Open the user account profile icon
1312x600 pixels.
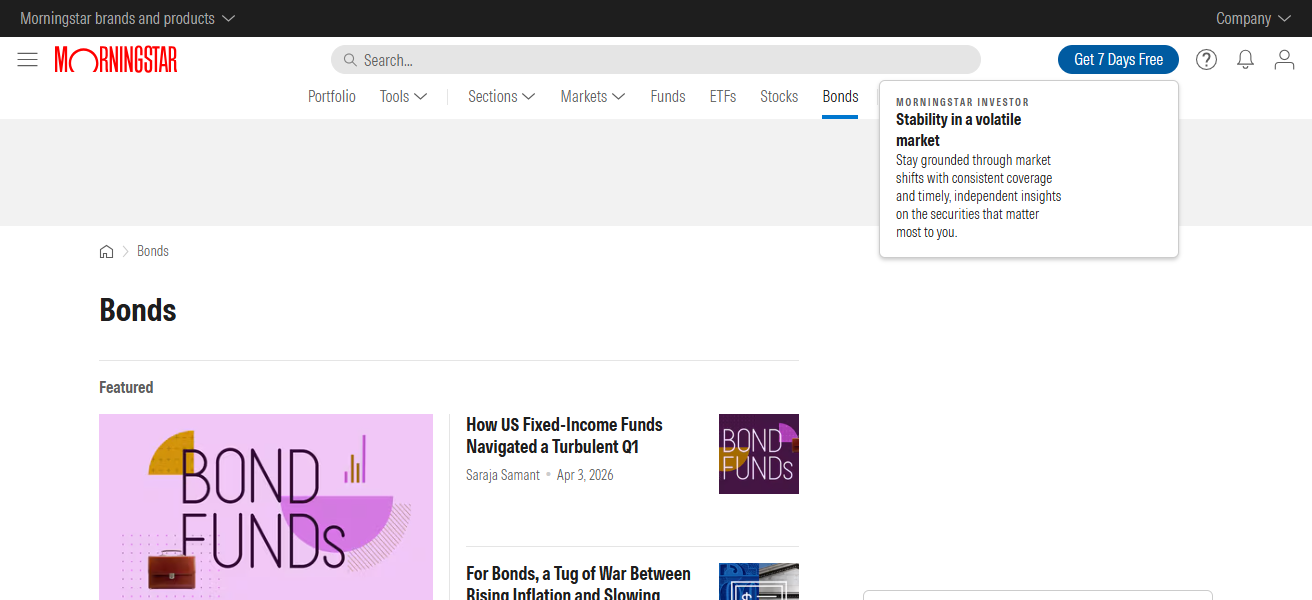pyautogui.click(x=1284, y=60)
